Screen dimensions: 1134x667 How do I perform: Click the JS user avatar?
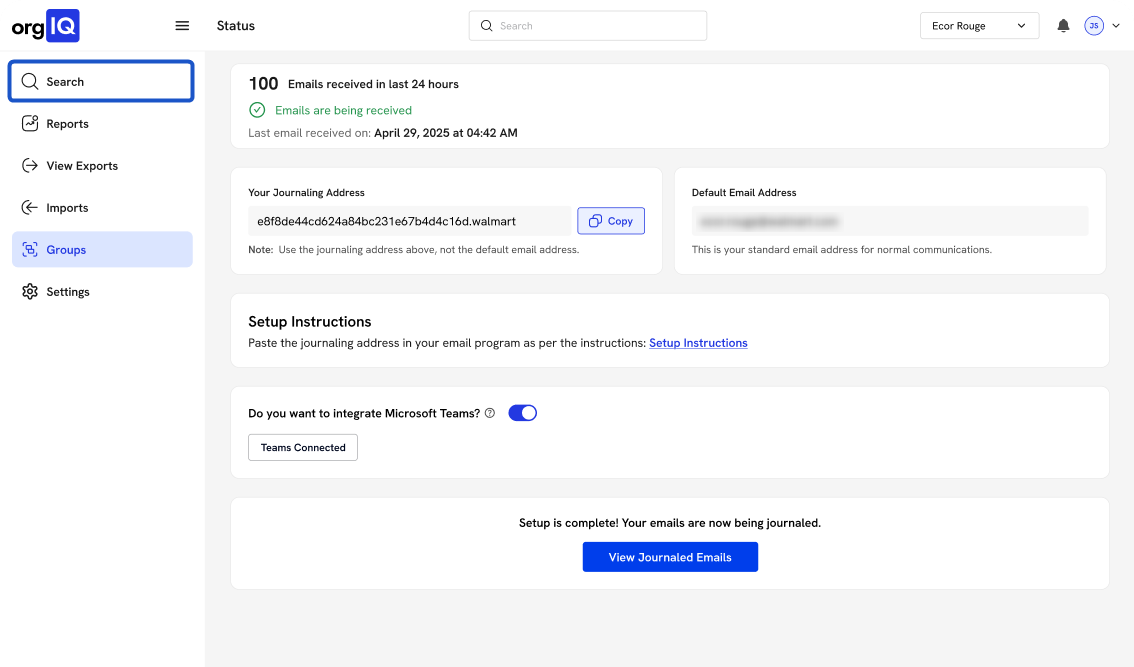pyautogui.click(x=1093, y=26)
